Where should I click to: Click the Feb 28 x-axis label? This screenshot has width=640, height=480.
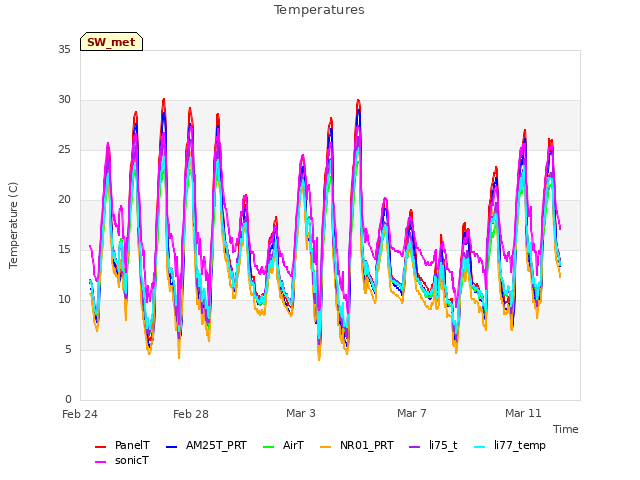tap(191, 414)
